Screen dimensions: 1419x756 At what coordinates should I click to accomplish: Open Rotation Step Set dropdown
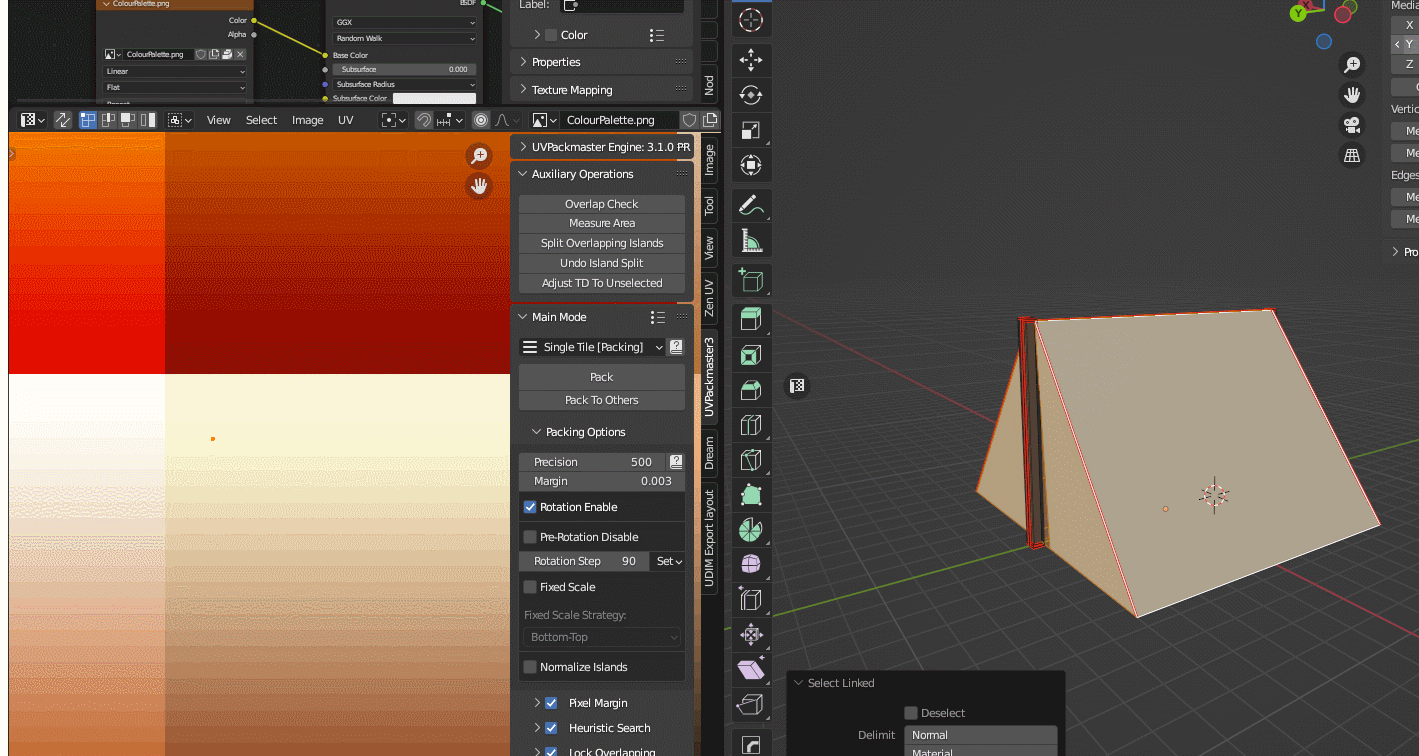tap(668, 561)
